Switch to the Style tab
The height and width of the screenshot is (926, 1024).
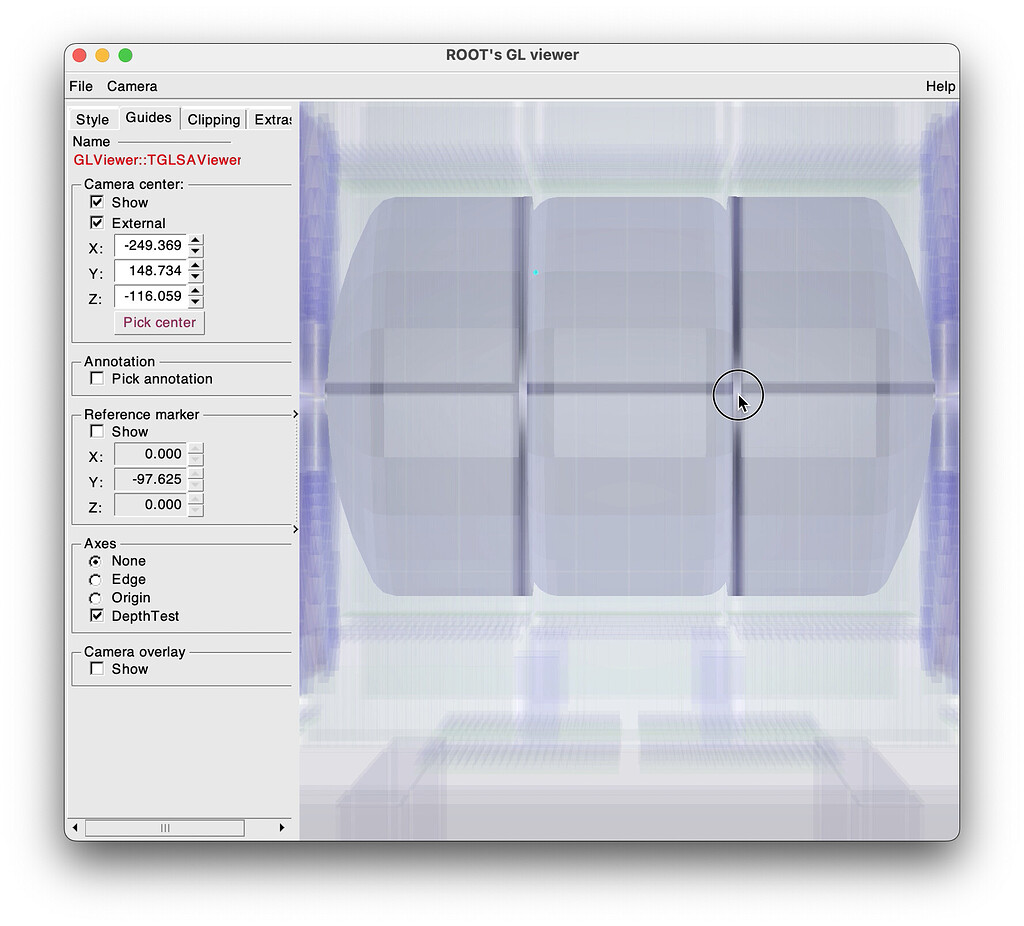tap(92, 119)
